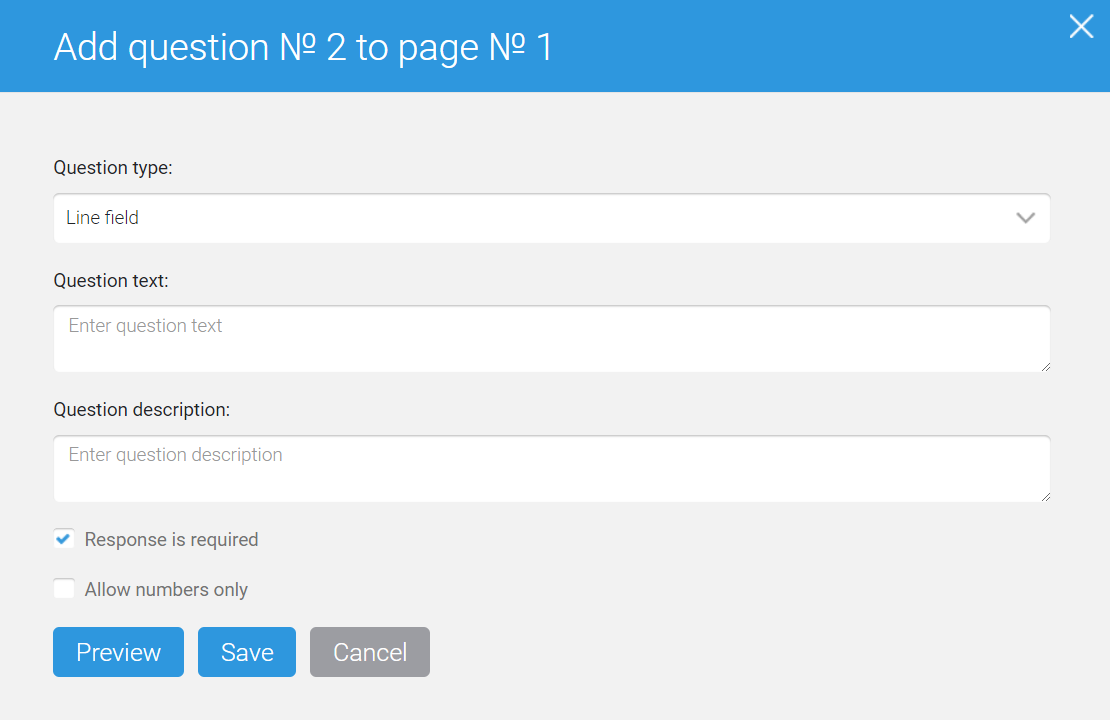Focus the Question description field
Screen dimensions: 1110x720
click(x=551, y=469)
